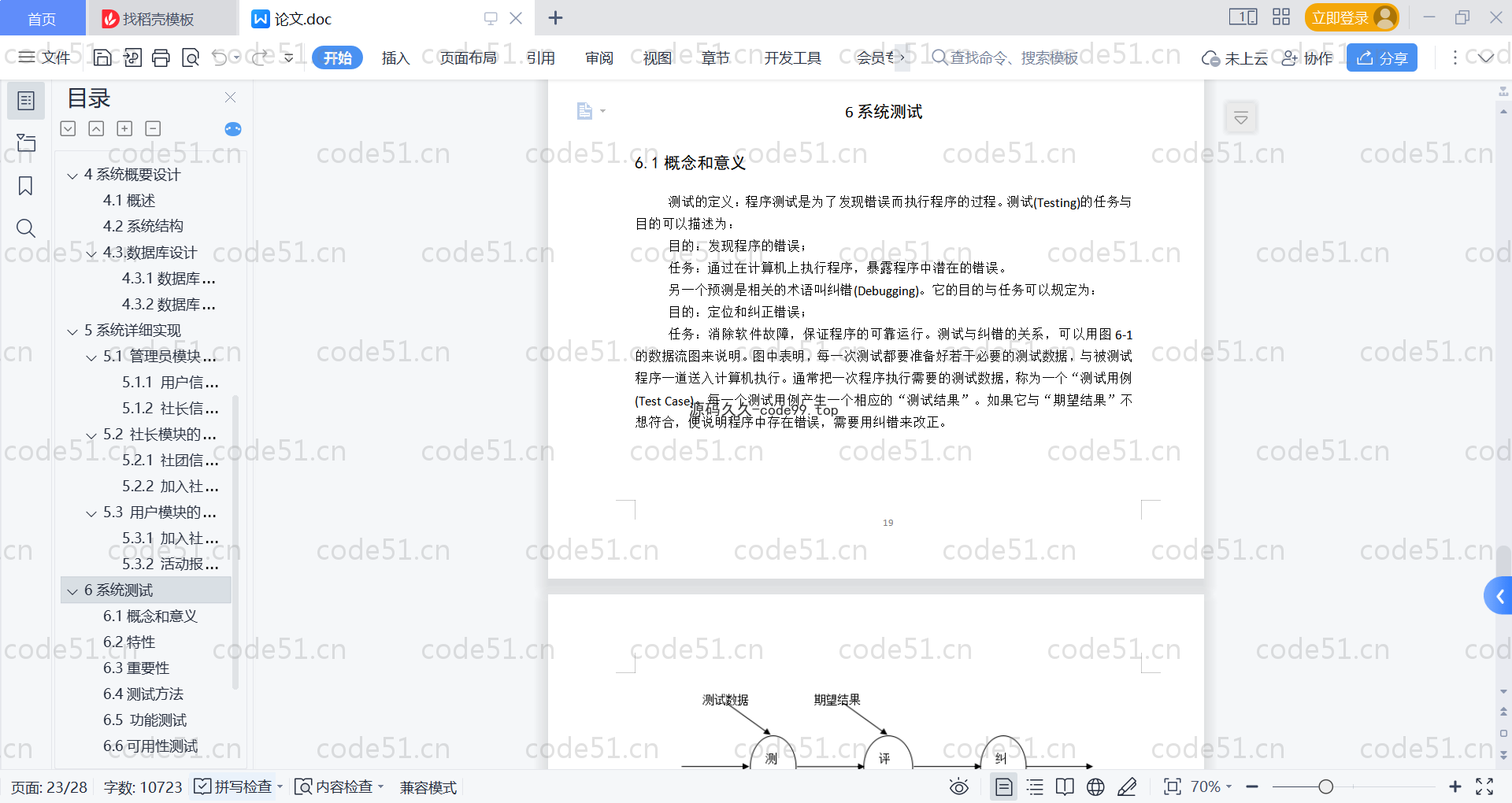The width and height of the screenshot is (1512, 803).
Task: Click the Redo arrow icon
Action: (259, 57)
